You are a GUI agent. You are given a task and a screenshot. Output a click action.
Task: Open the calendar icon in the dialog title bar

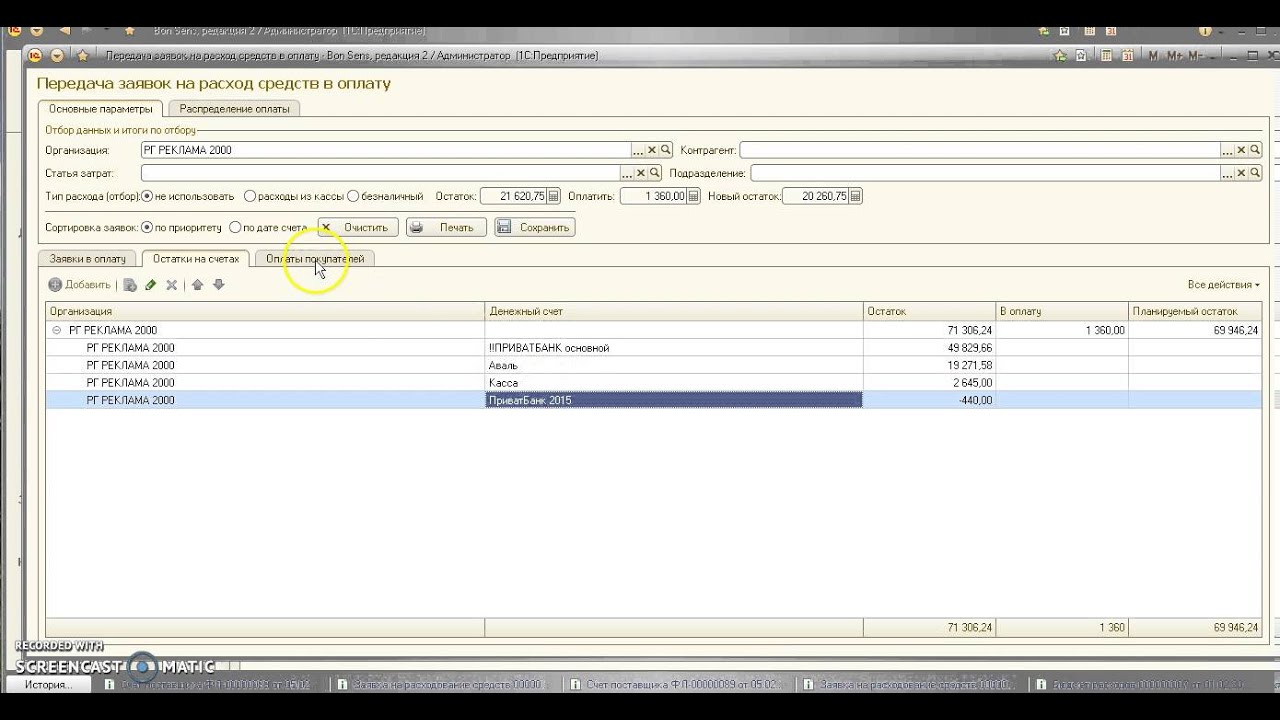coord(1126,56)
